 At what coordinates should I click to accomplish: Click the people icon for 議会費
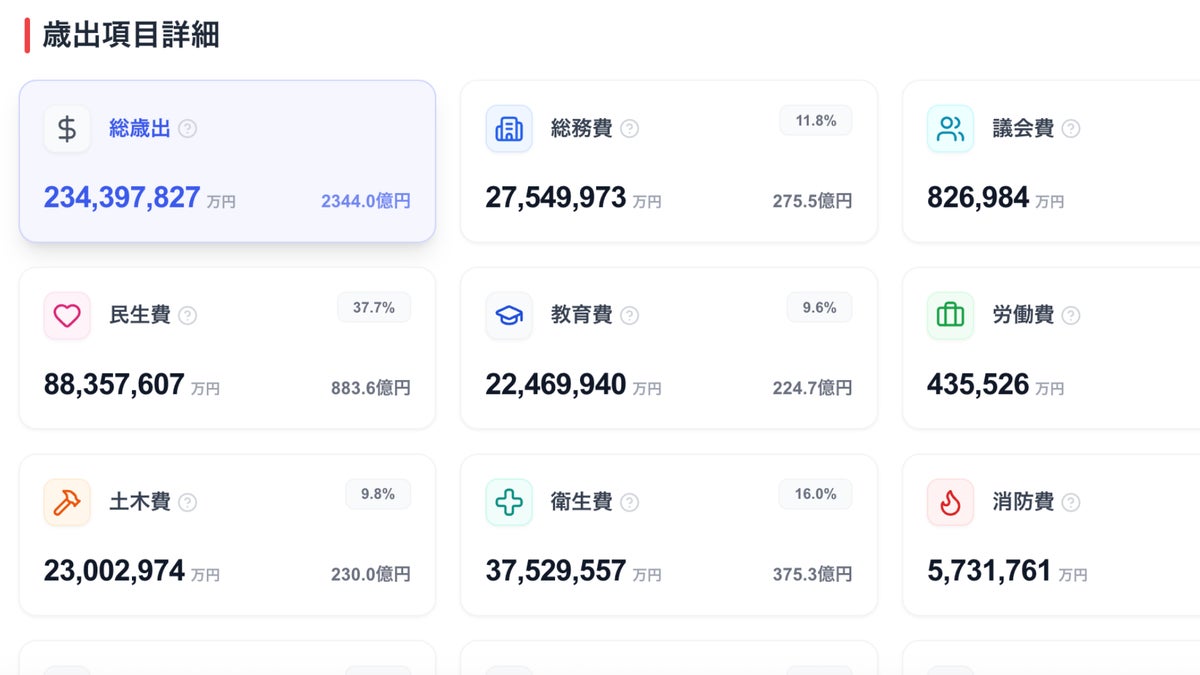[950, 129]
